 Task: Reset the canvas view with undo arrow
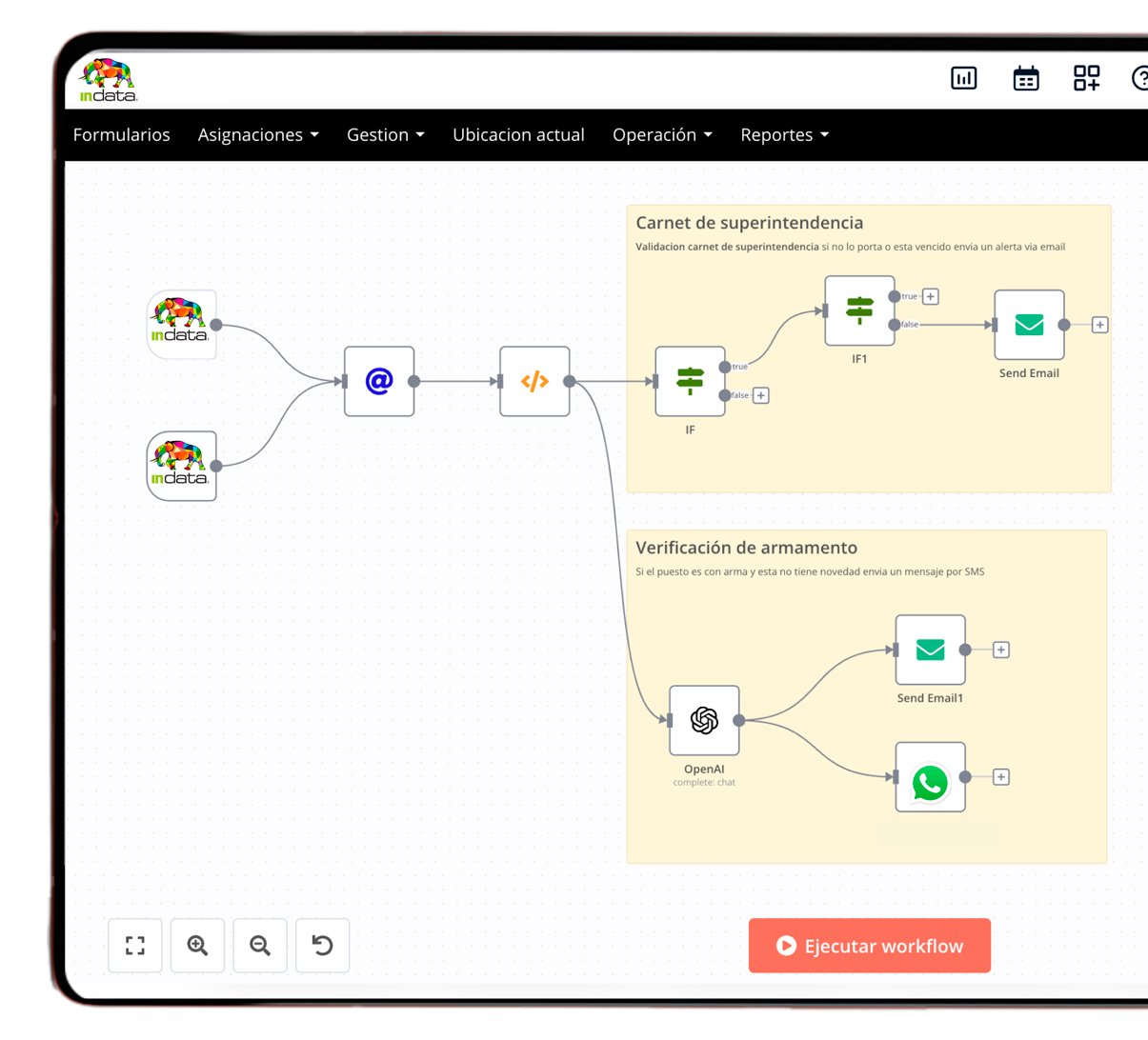pos(323,946)
